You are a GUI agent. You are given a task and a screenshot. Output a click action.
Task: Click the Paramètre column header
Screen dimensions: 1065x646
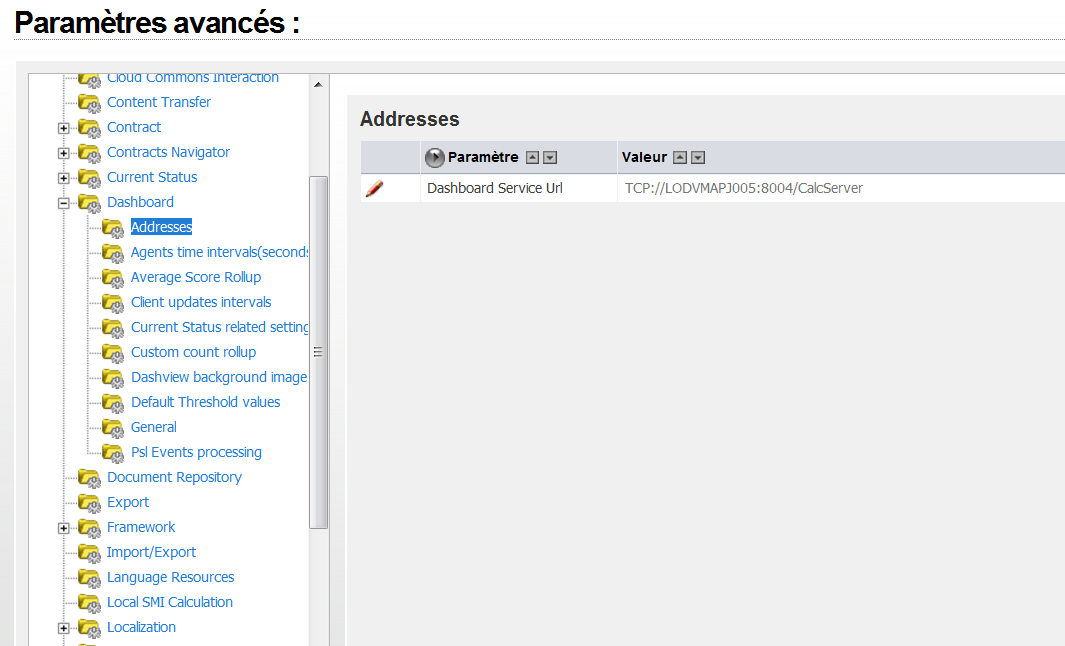pos(483,158)
